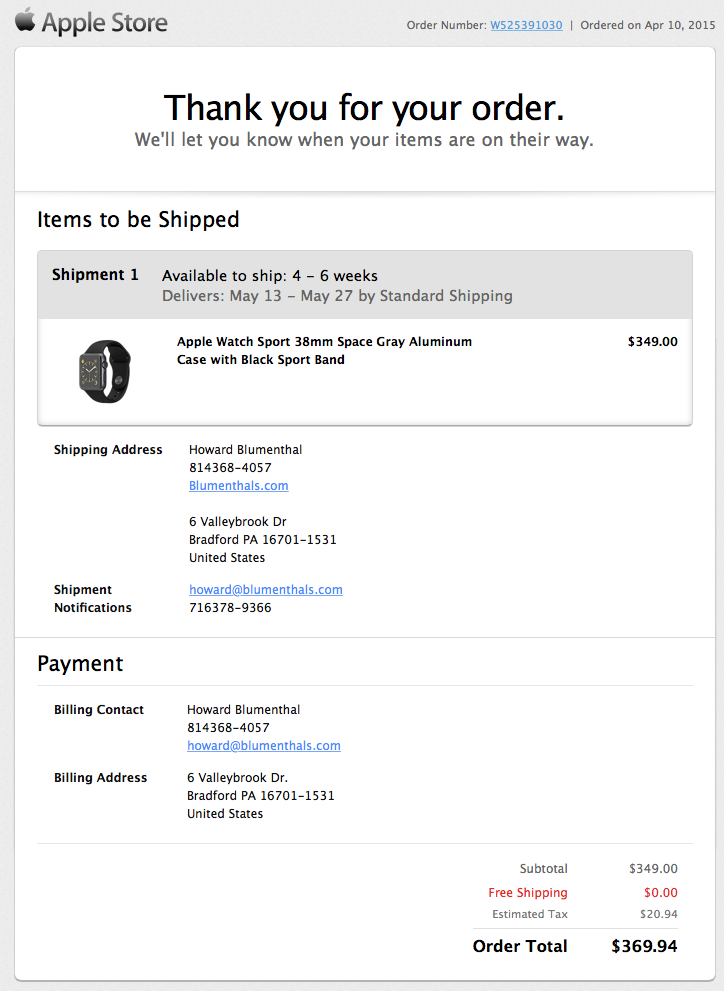Select the $349.00 item price
The height and width of the screenshot is (991, 724).
pyautogui.click(x=652, y=342)
